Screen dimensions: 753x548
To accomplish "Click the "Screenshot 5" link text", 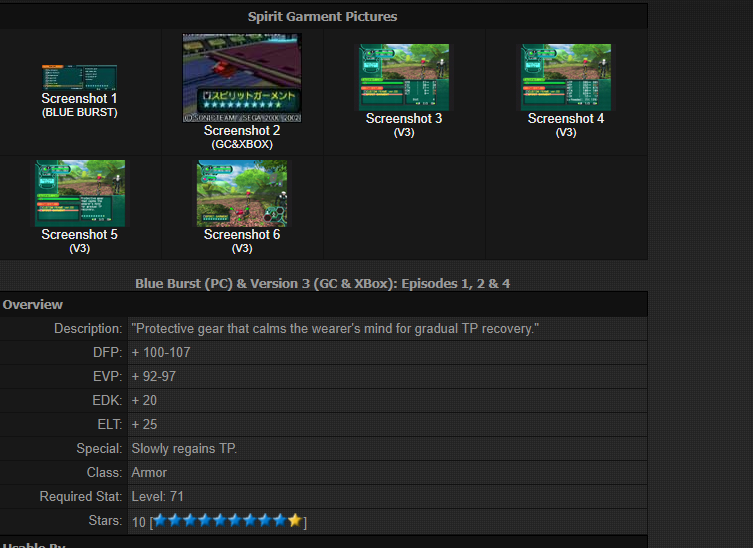I will click(x=79, y=234).
